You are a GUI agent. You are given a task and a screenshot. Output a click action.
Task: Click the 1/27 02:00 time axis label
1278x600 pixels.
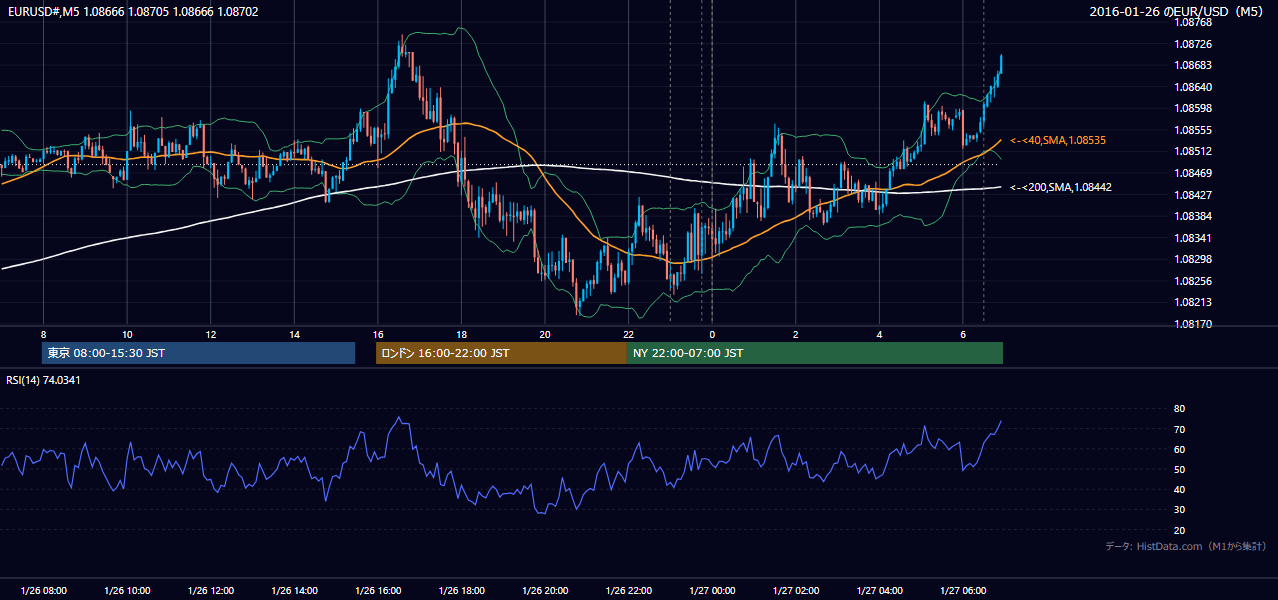point(795,591)
